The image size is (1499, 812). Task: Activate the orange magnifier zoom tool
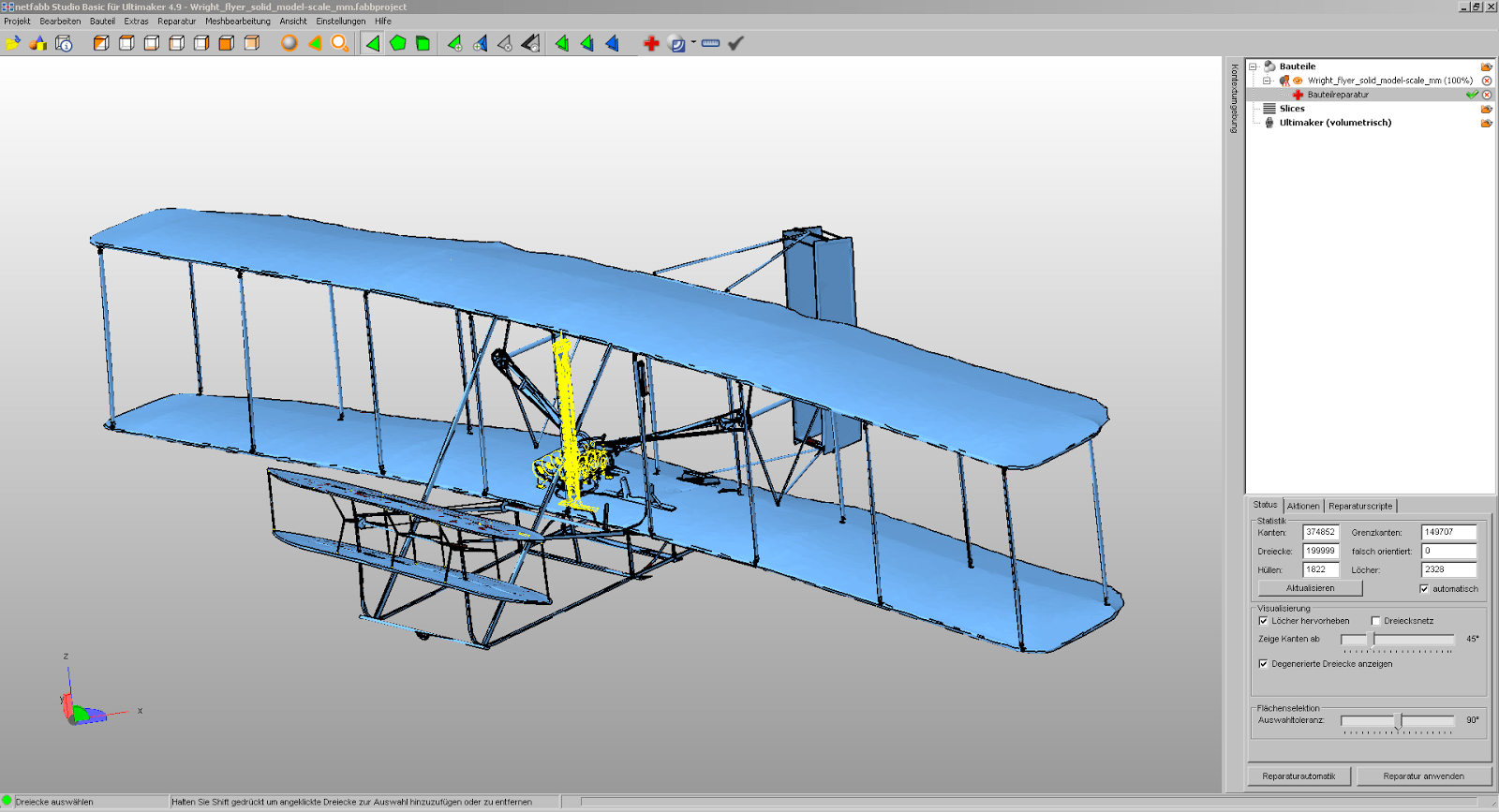pyautogui.click(x=340, y=43)
